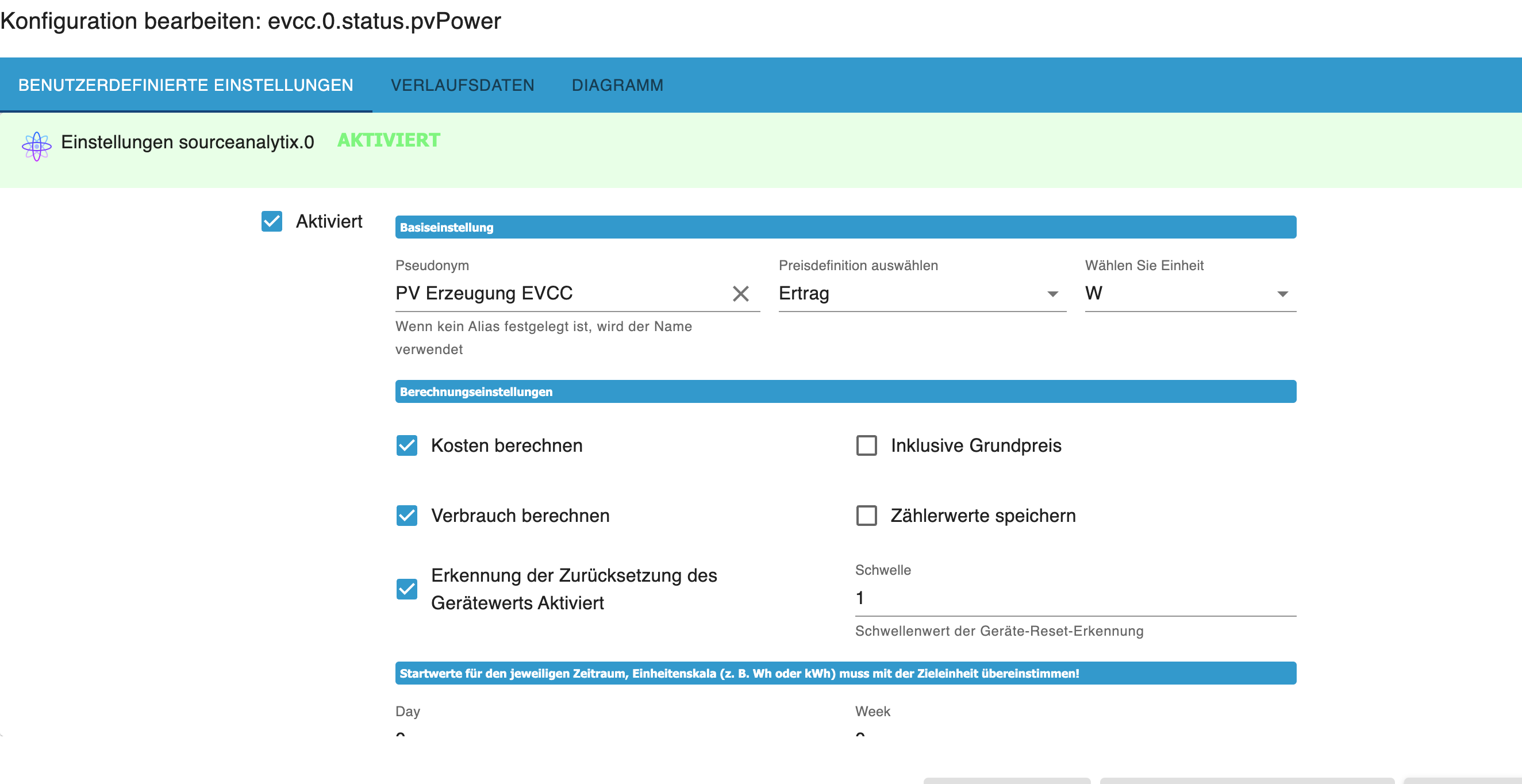The image size is (1522, 784).
Task: Click the sourceanalytix atom icon
Action: [37, 146]
